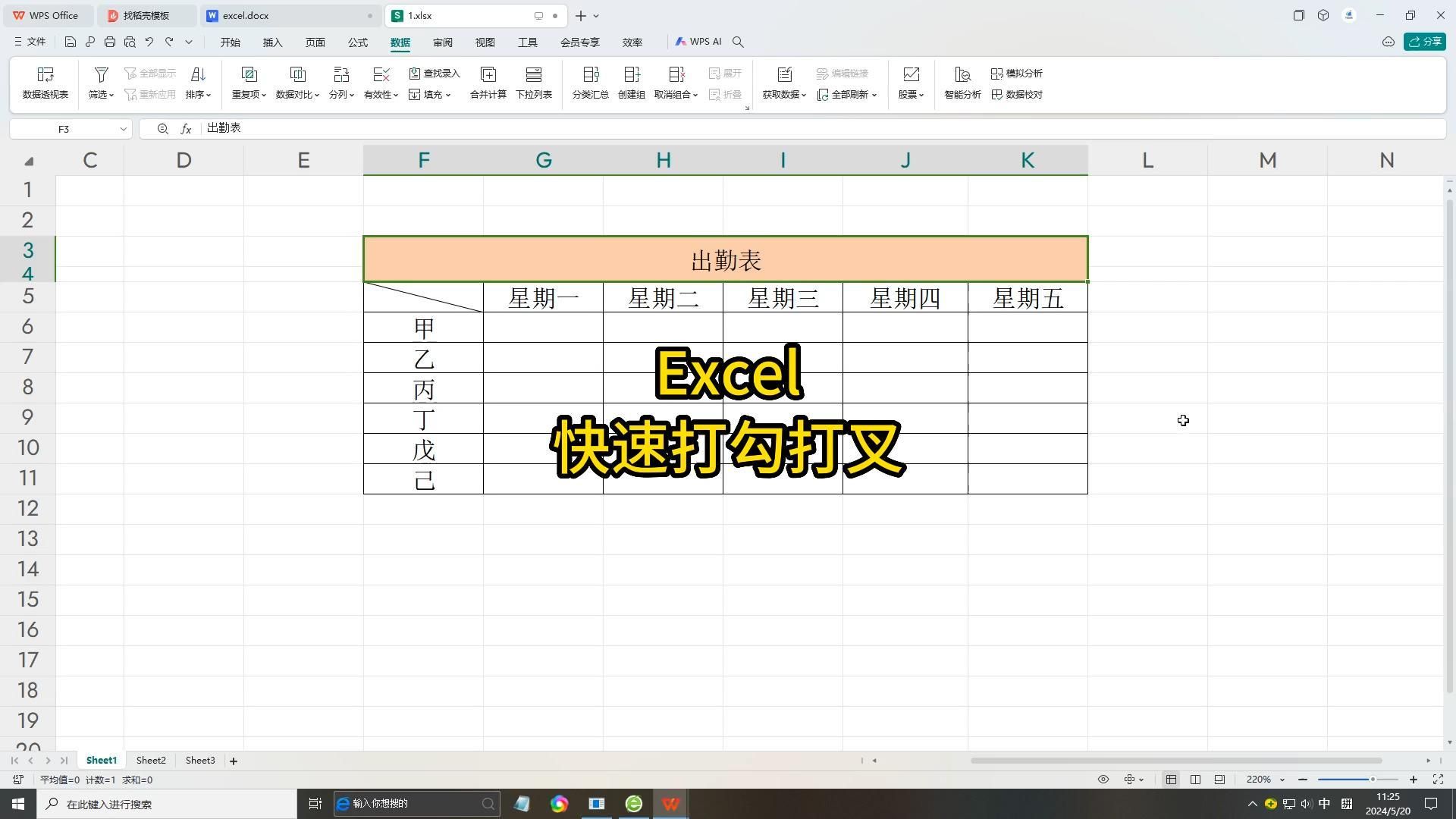The image size is (1456, 819).
Task: Switch to page layout view mode
Action: (x=1195, y=780)
